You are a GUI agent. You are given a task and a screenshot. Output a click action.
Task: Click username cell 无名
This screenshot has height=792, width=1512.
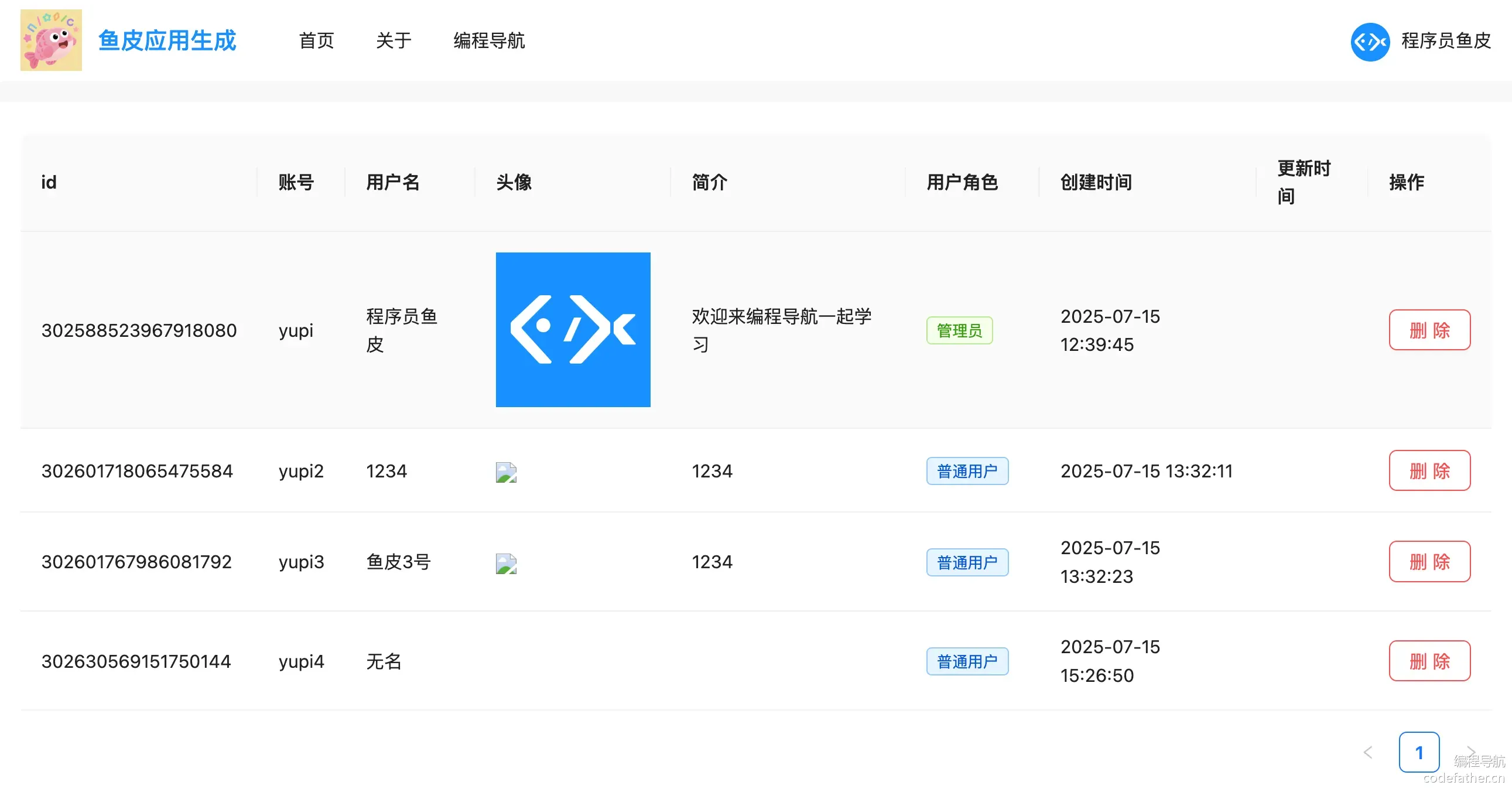pos(384,662)
